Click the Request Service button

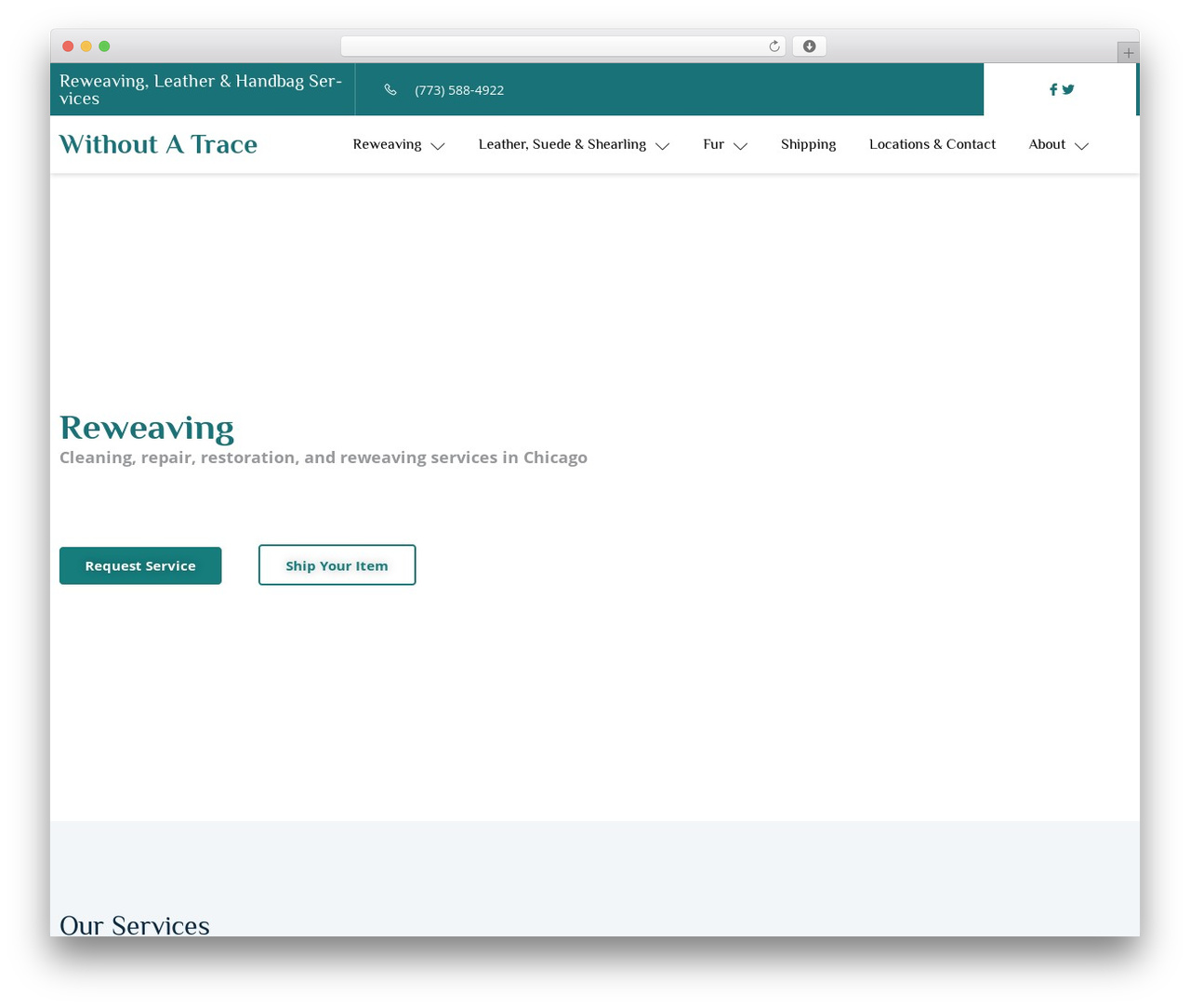140,565
